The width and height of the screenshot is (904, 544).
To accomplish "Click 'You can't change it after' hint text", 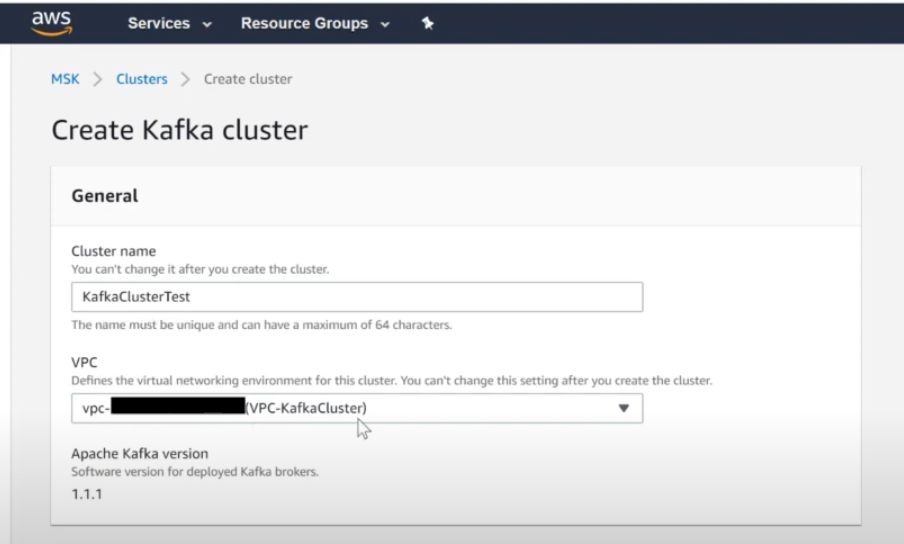I will (x=200, y=269).
